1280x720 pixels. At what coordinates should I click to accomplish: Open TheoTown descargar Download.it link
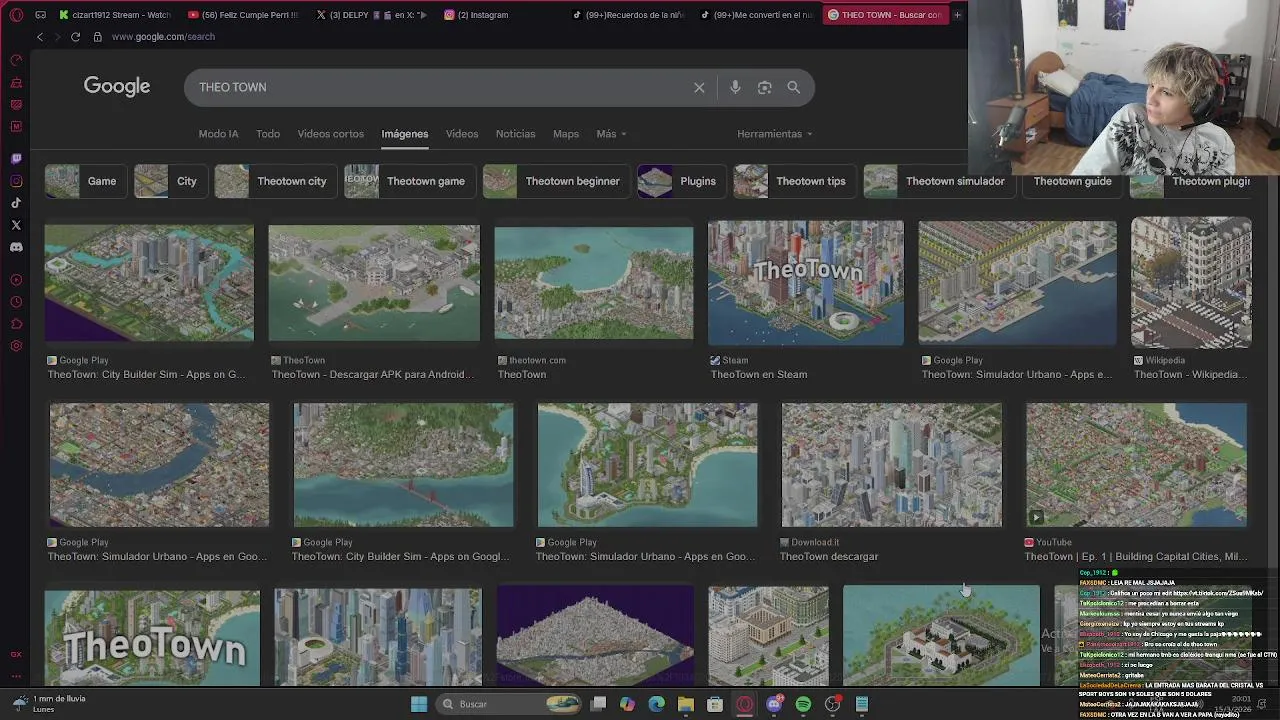[x=828, y=557]
